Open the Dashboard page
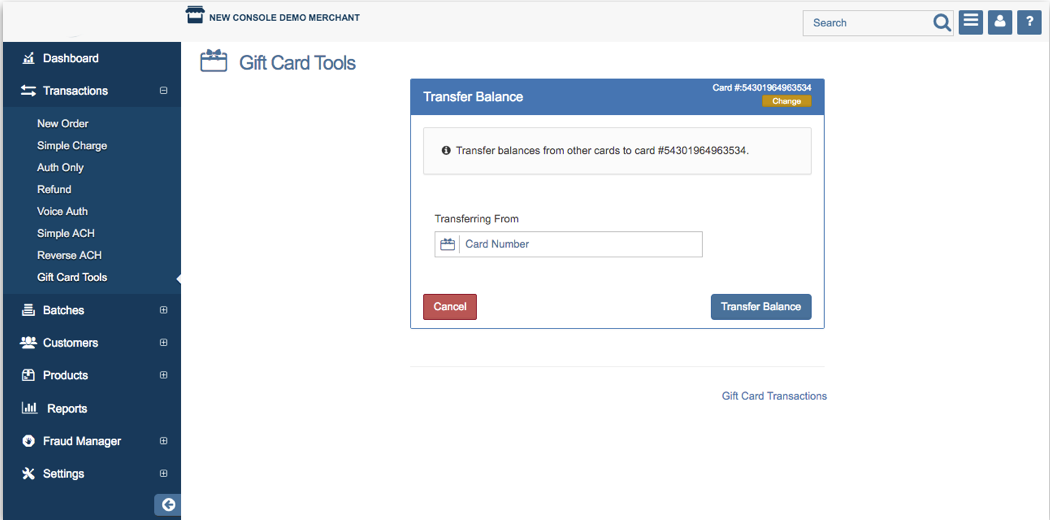Image resolution: width=1050 pixels, height=520 pixels. (70, 58)
